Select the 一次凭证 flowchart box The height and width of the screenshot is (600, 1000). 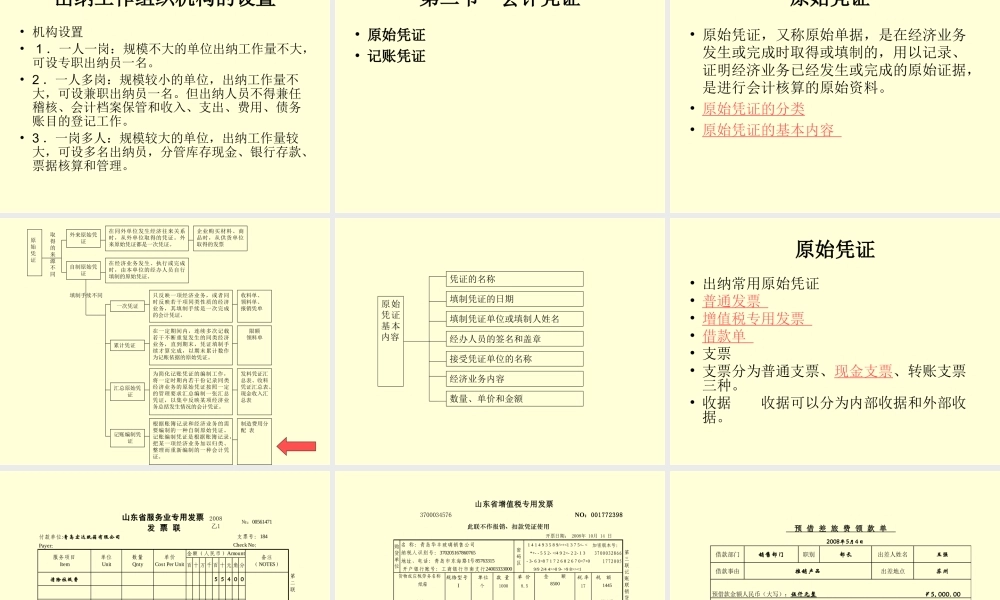click(128, 305)
